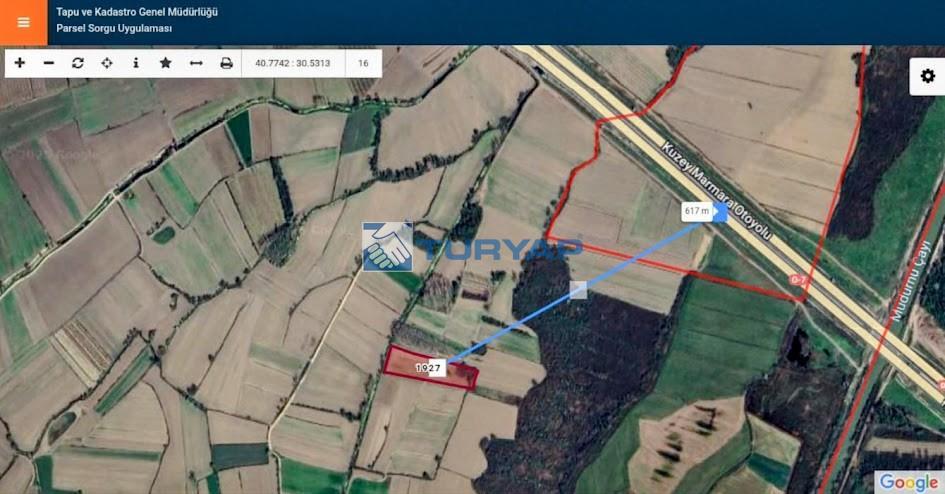The image size is (945, 494).
Task: Zoom in with the plus icon
Action: tap(20, 63)
